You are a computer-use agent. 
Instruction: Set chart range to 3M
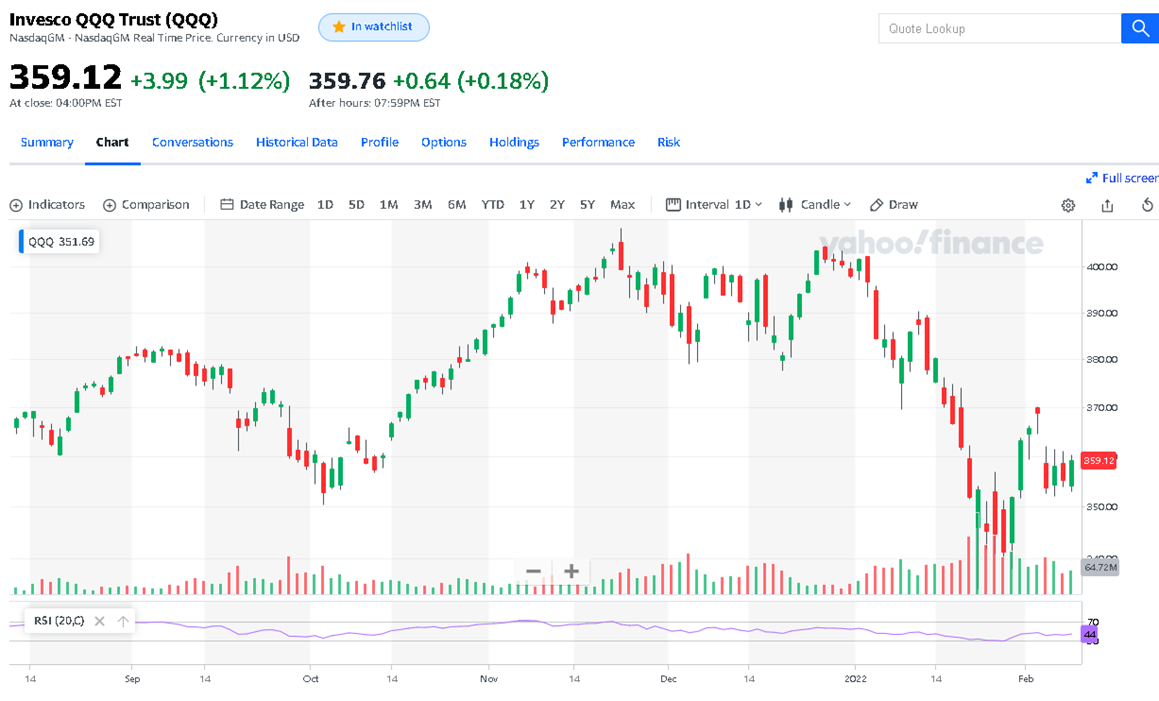(x=423, y=205)
